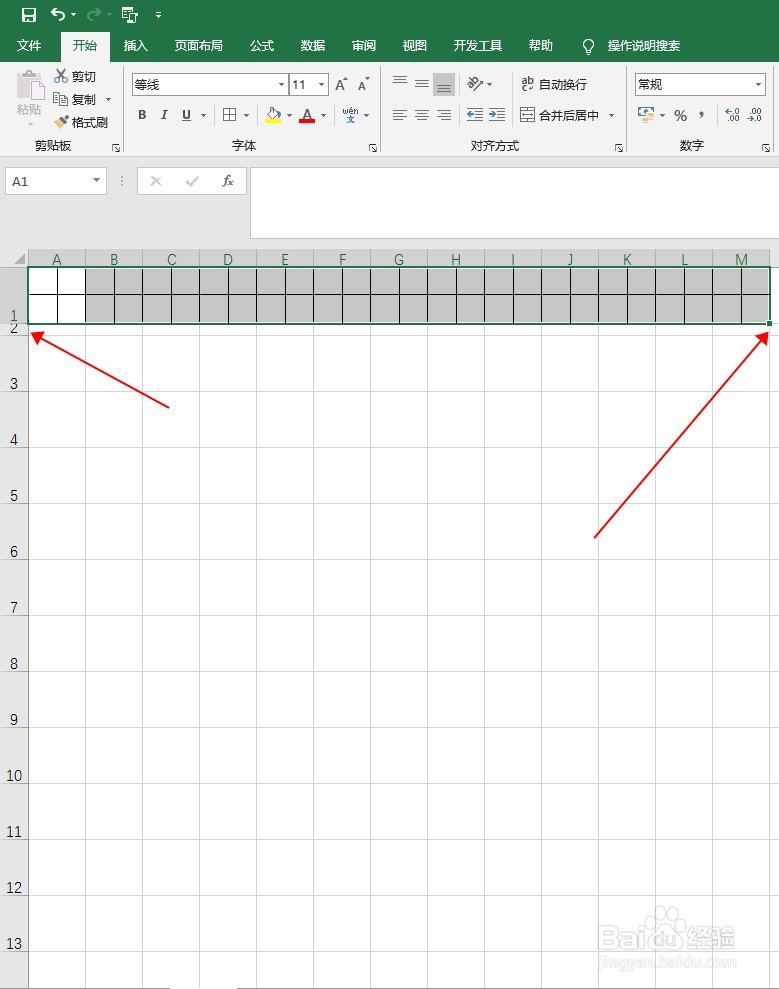Click the 操作说明搜索 search box
The image size is (779, 989).
click(x=643, y=45)
